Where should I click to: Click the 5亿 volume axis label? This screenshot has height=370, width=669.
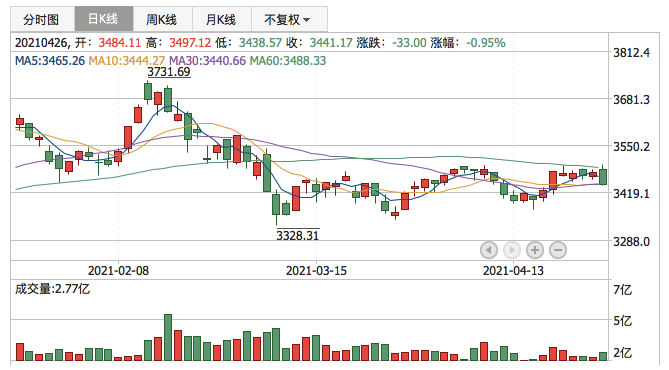pyautogui.click(x=622, y=321)
